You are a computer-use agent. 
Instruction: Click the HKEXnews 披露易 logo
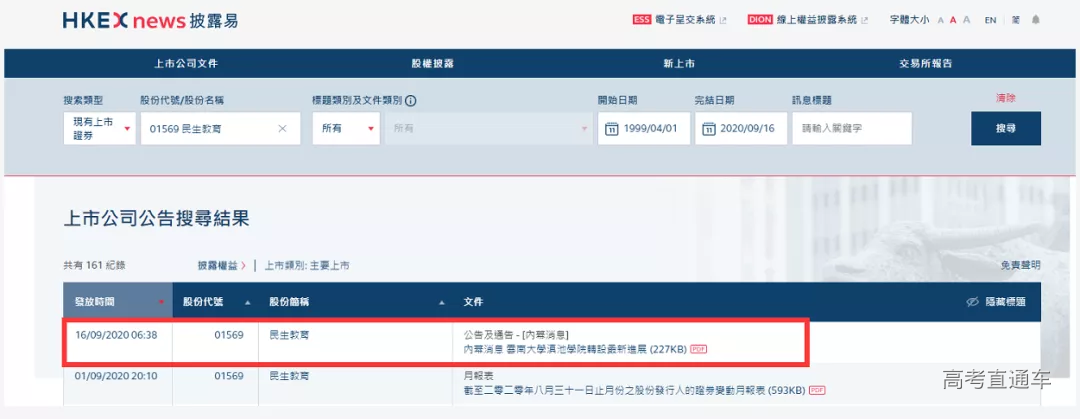pyautogui.click(x=150, y=20)
